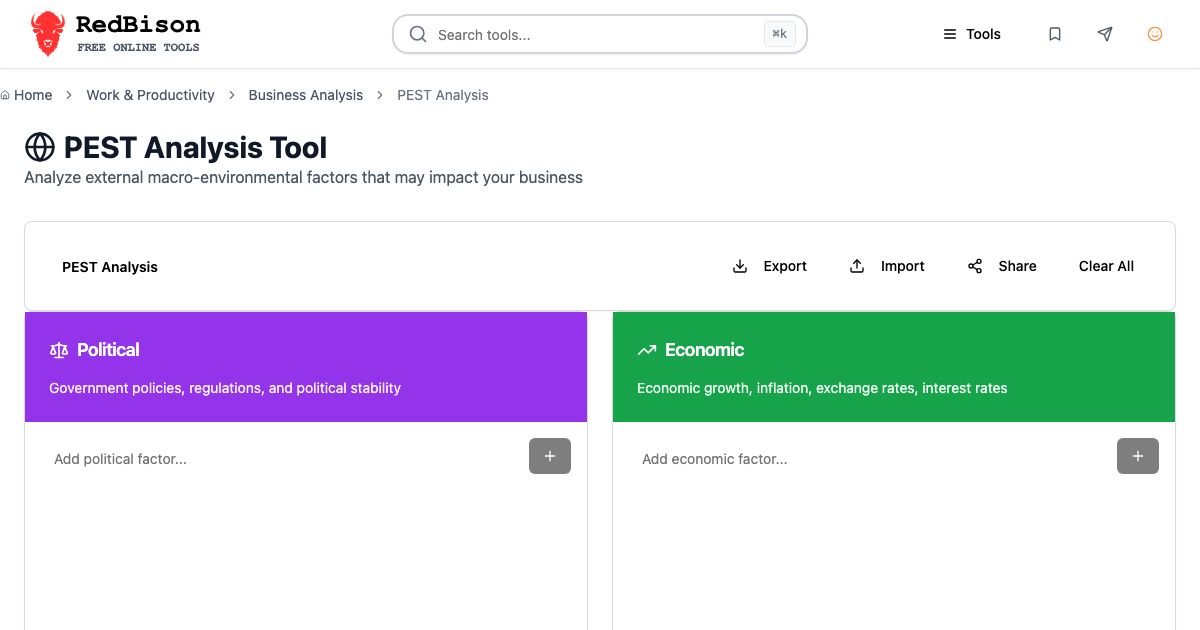The width and height of the screenshot is (1200, 630).
Task: Click the ⌘K shortcut badge
Action: [x=780, y=34]
